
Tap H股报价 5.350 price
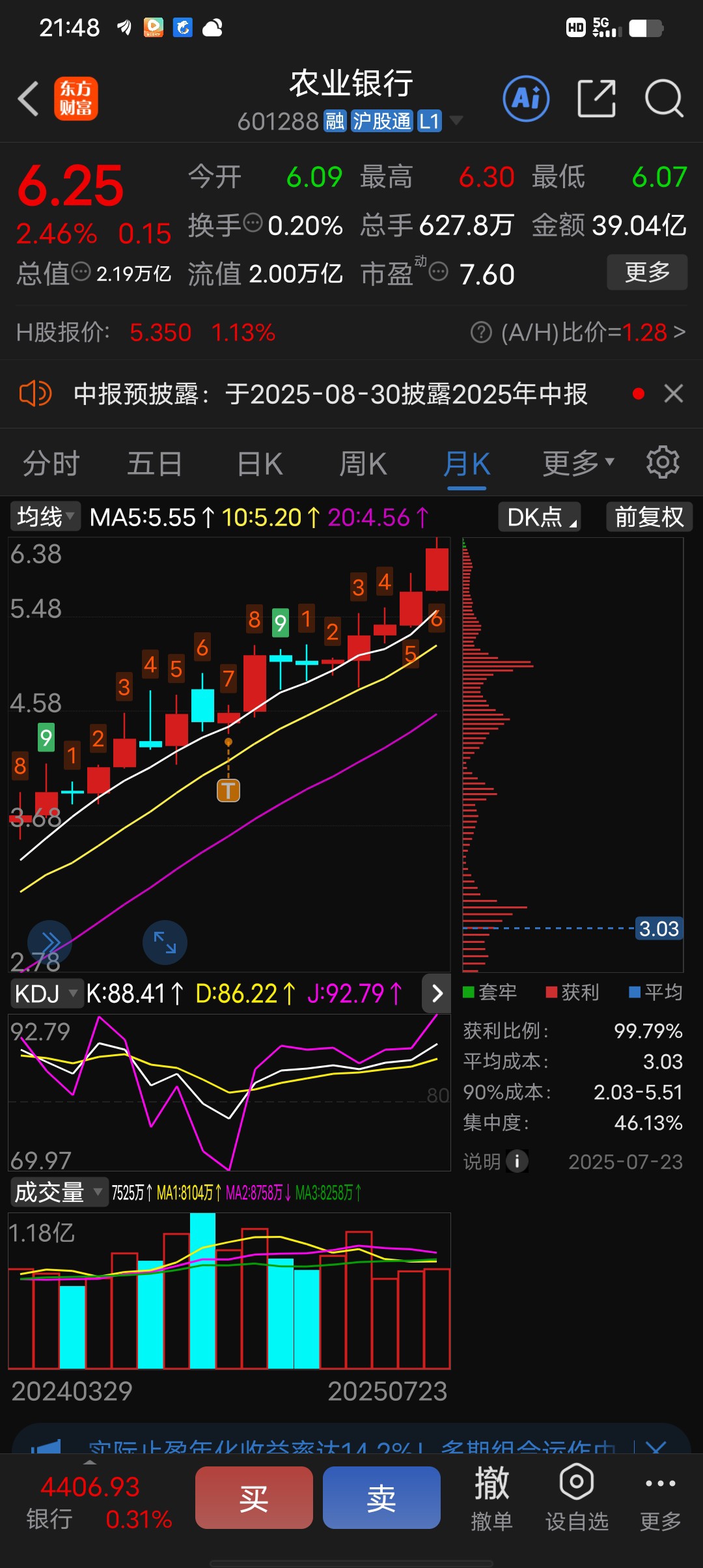pos(161,333)
